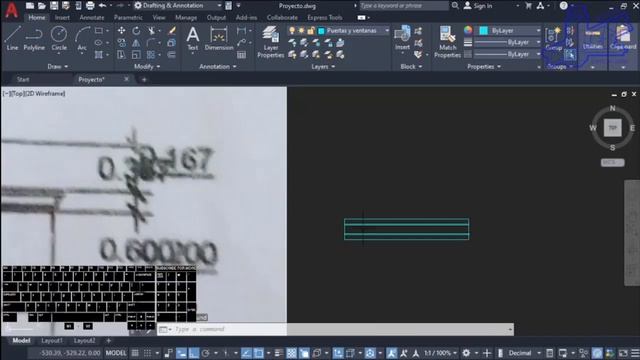Click the cyan layer color swatch

coord(322,31)
